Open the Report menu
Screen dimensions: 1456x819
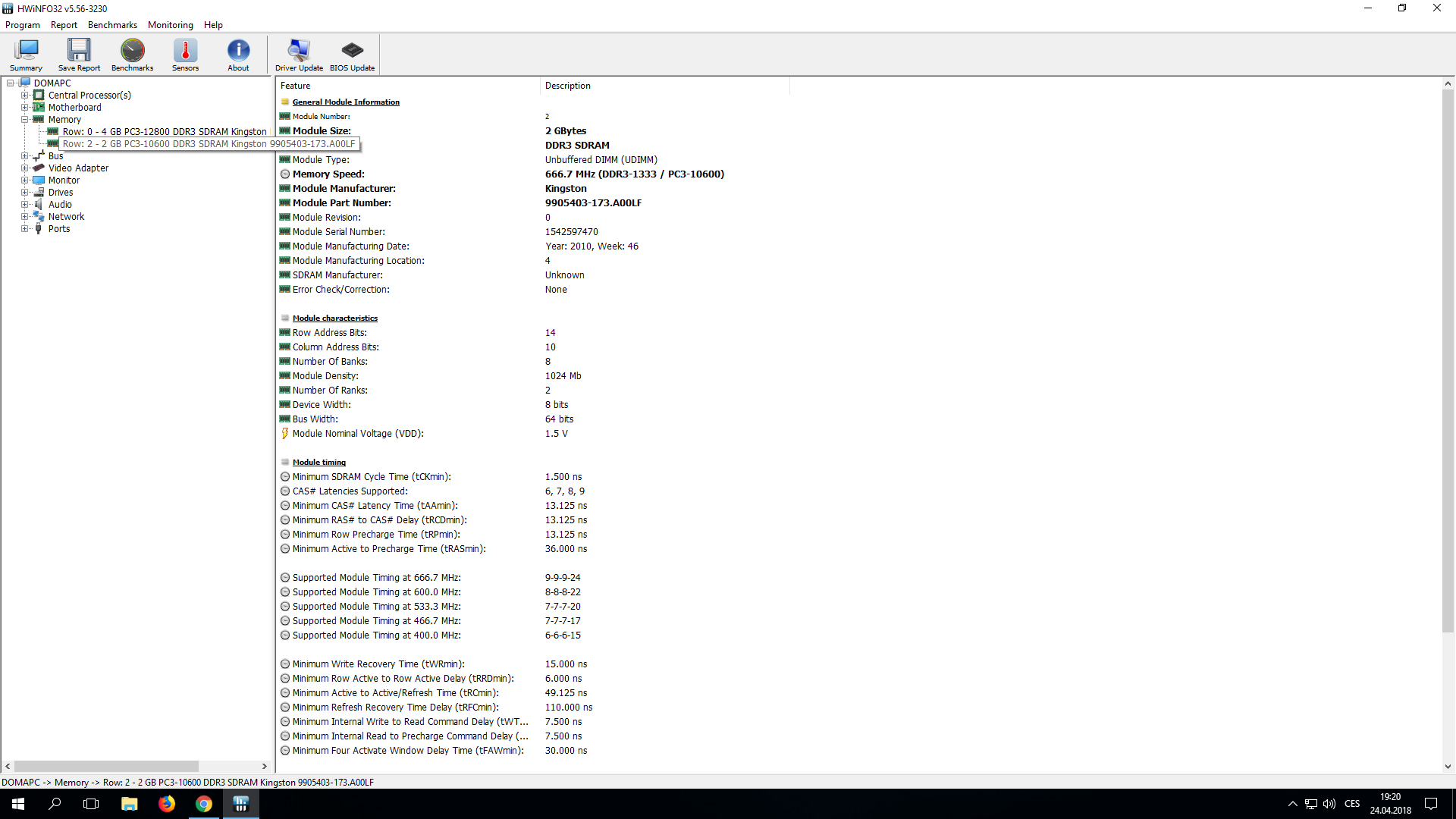[x=64, y=25]
